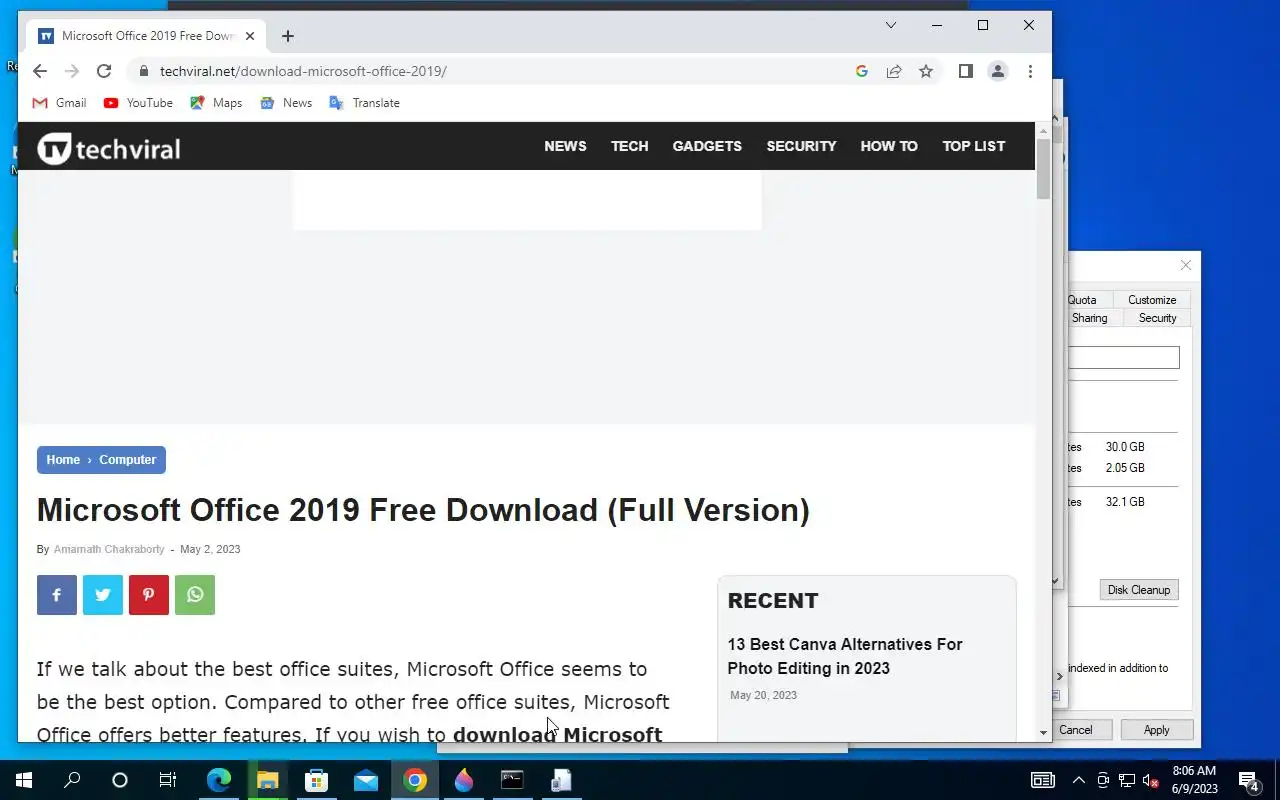Open the tab search dropdown arrow
The height and width of the screenshot is (800, 1280).
click(x=891, y=25)
